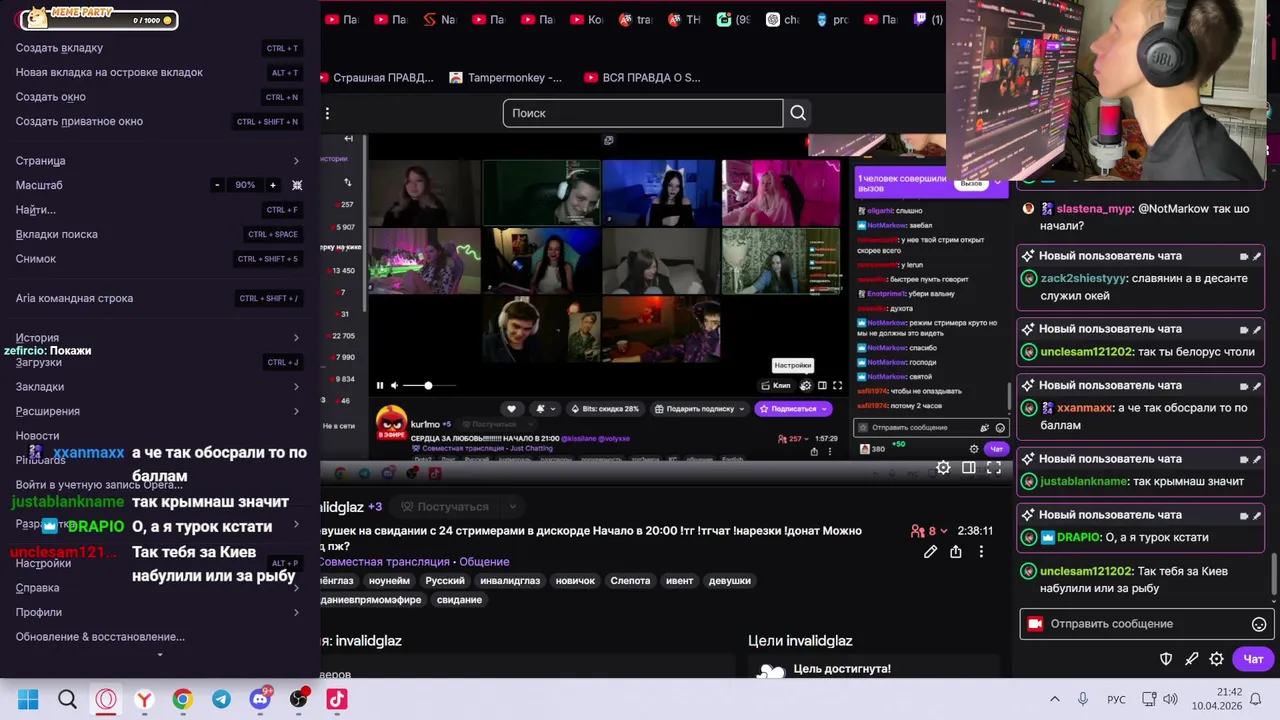Pause the kur1mo stream video

pyautogui.click(x=380, y=385)
